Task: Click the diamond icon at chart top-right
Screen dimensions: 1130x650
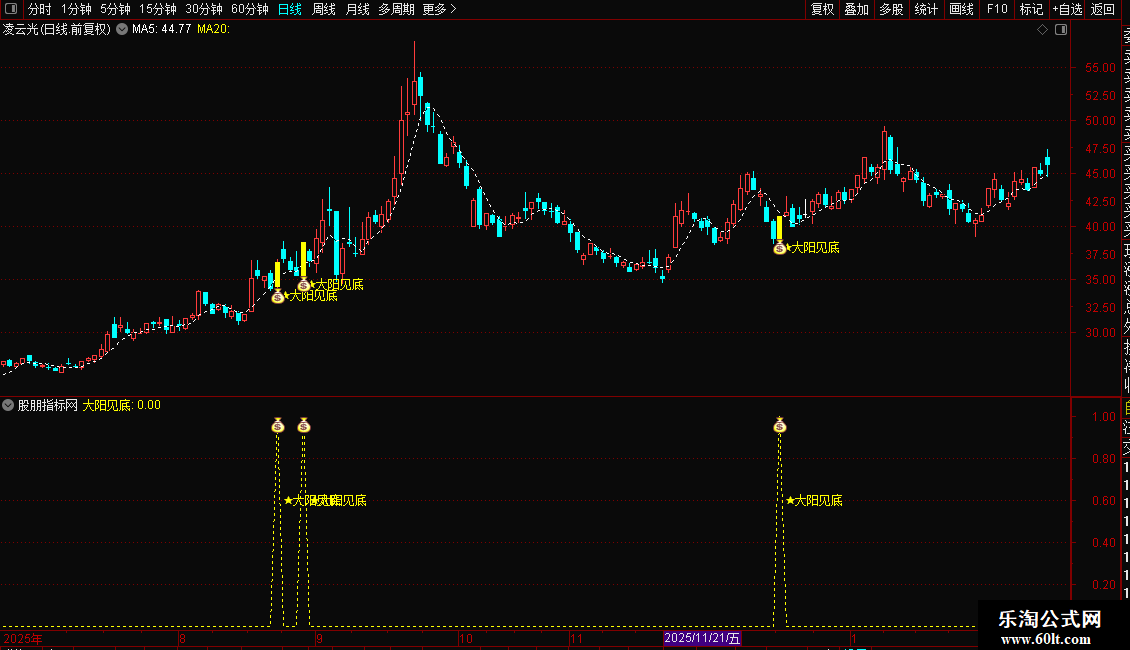Action: coord(1042,30)
